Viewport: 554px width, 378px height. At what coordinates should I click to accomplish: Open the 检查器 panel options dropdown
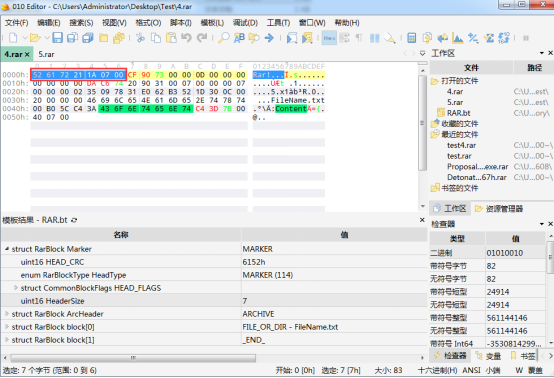[542, 224]
